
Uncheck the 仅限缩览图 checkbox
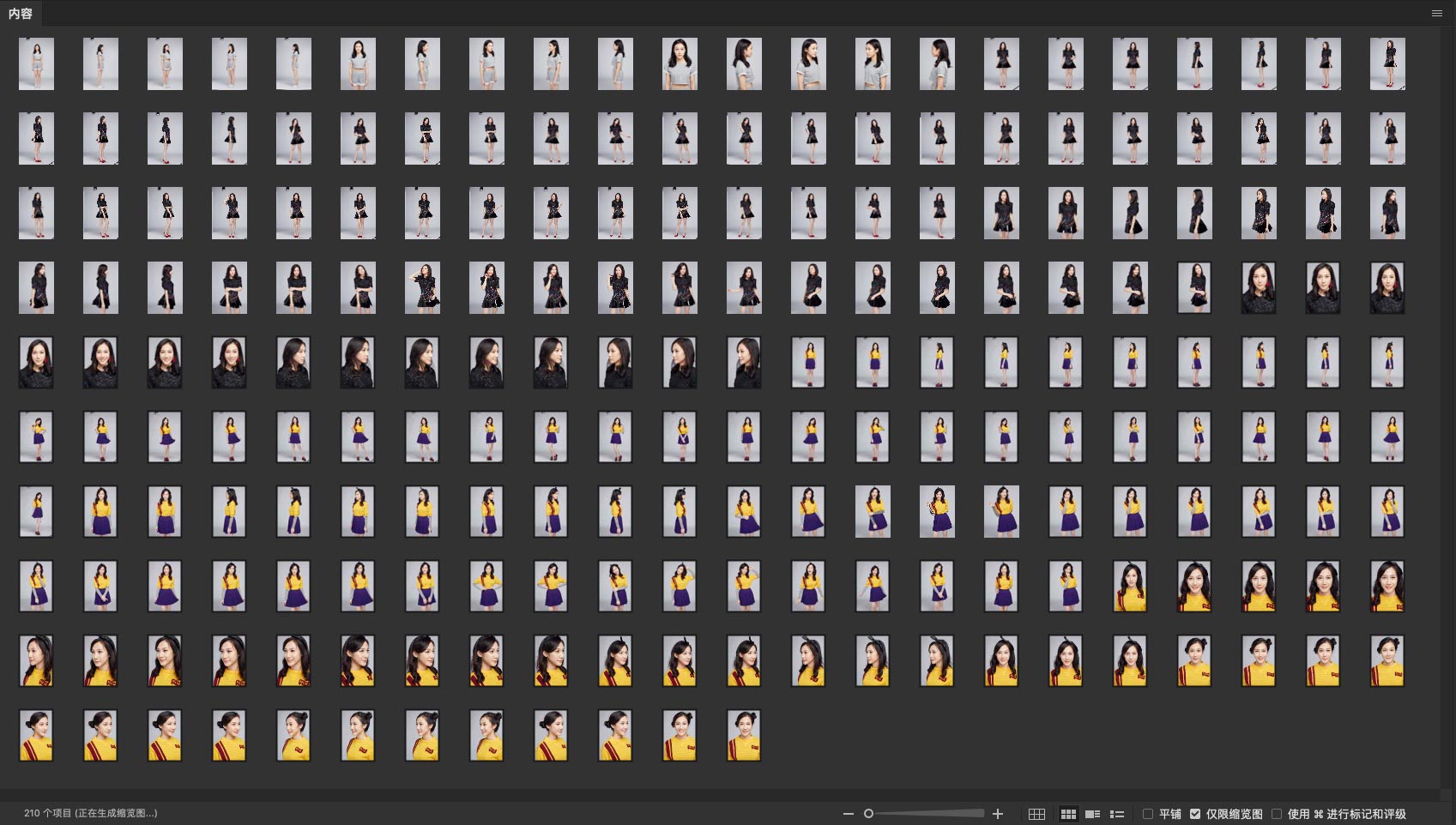(x=1195, y=814)
